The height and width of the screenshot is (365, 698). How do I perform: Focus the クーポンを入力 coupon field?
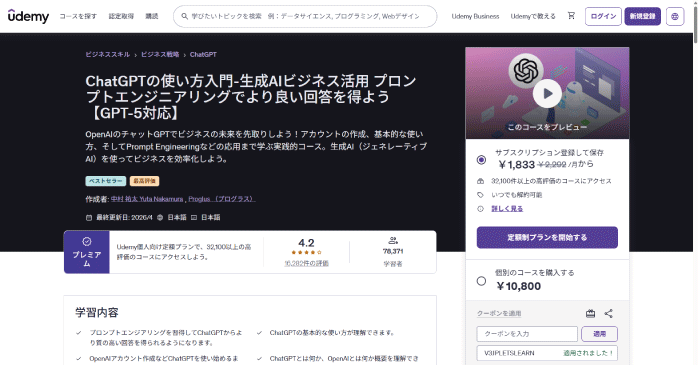527,334
